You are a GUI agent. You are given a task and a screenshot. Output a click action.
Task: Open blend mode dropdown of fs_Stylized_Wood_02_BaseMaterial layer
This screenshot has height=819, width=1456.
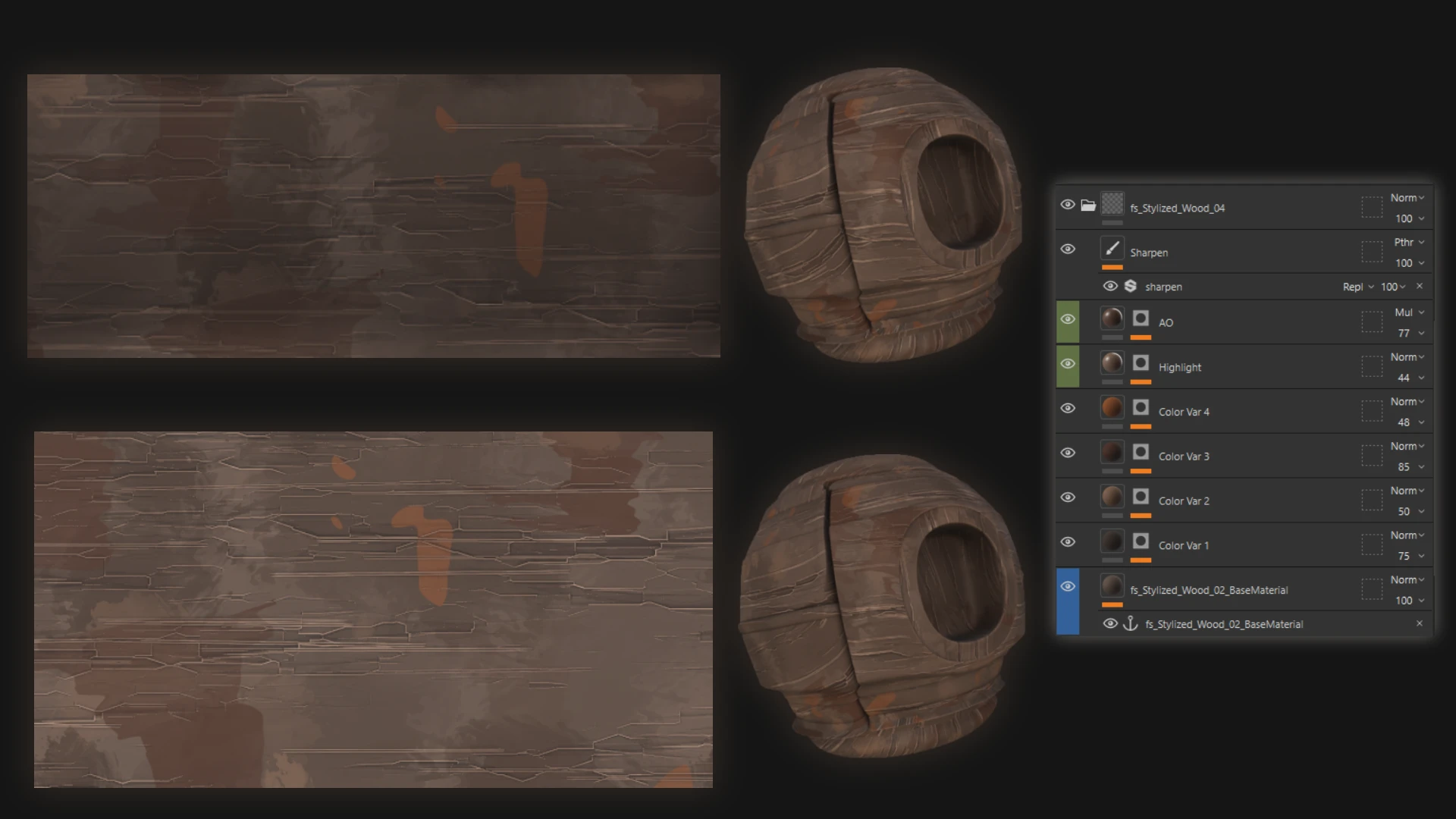click(1407, 580)
